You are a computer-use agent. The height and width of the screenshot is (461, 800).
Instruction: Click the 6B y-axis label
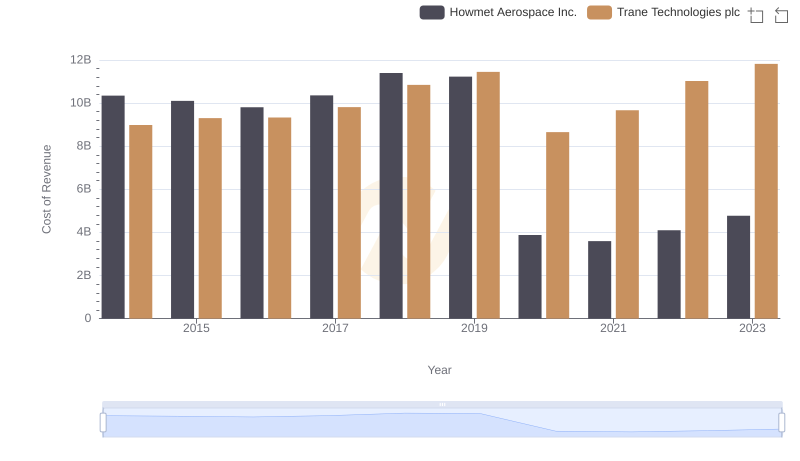coord(84,189)
